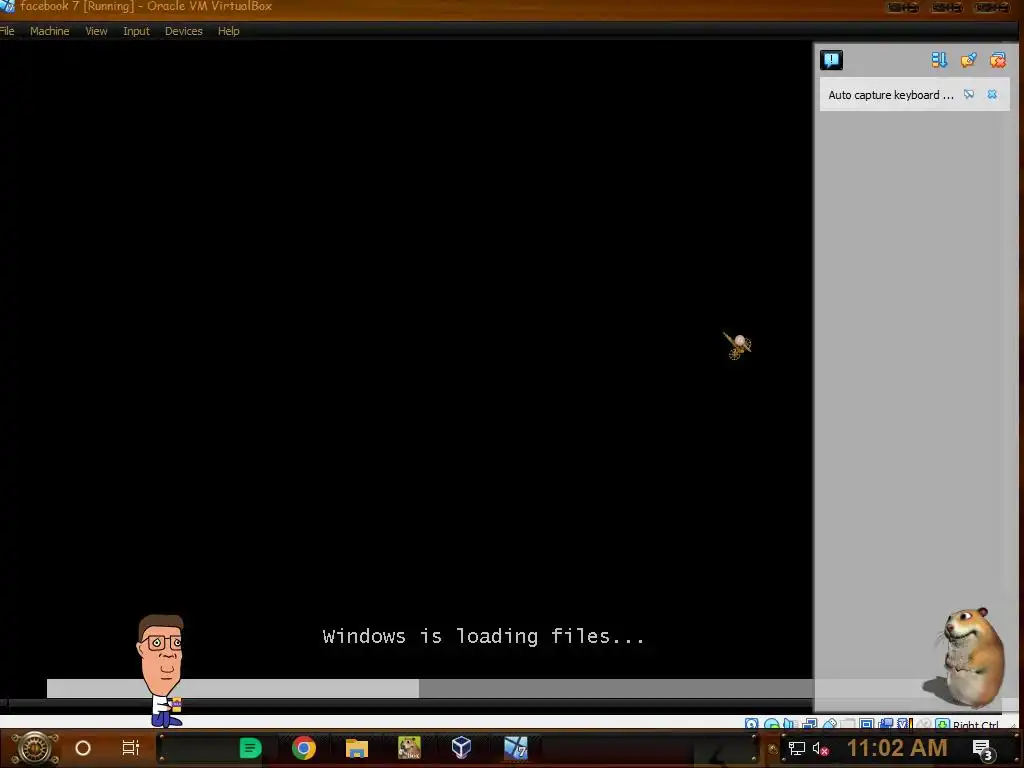Click the CPU virtualization V status icon
1024x768 pixels.
(x=905, y=724)
